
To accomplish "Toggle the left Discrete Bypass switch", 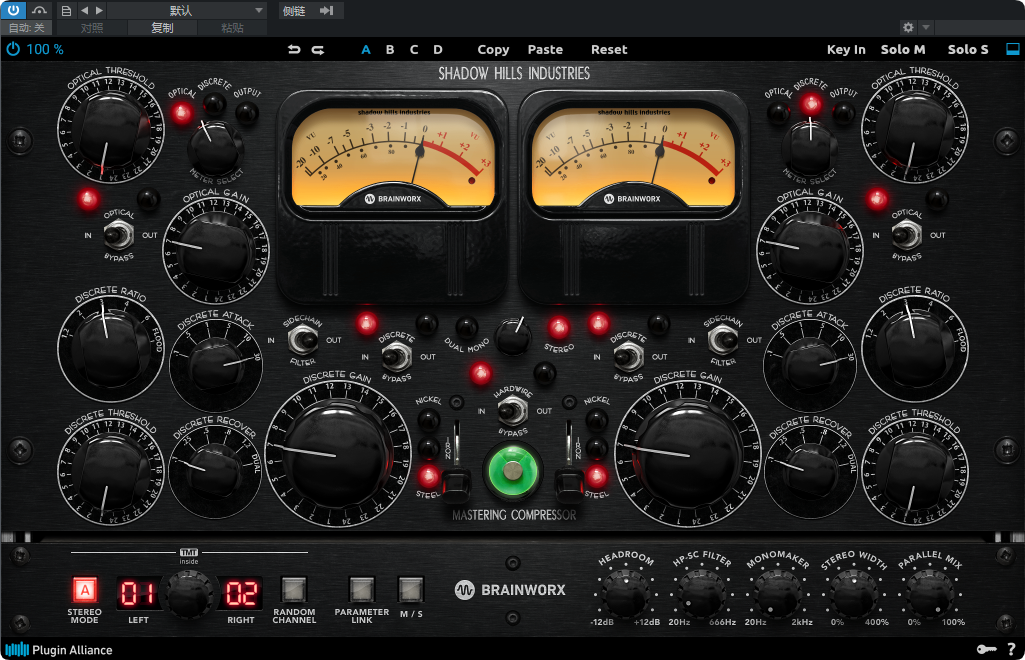I will coord(396,357).
